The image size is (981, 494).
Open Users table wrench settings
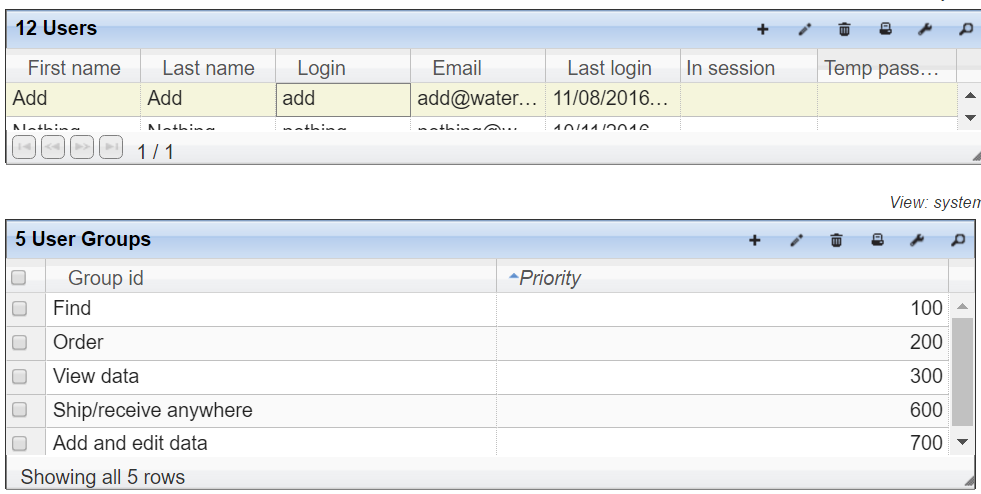(925, 29)
